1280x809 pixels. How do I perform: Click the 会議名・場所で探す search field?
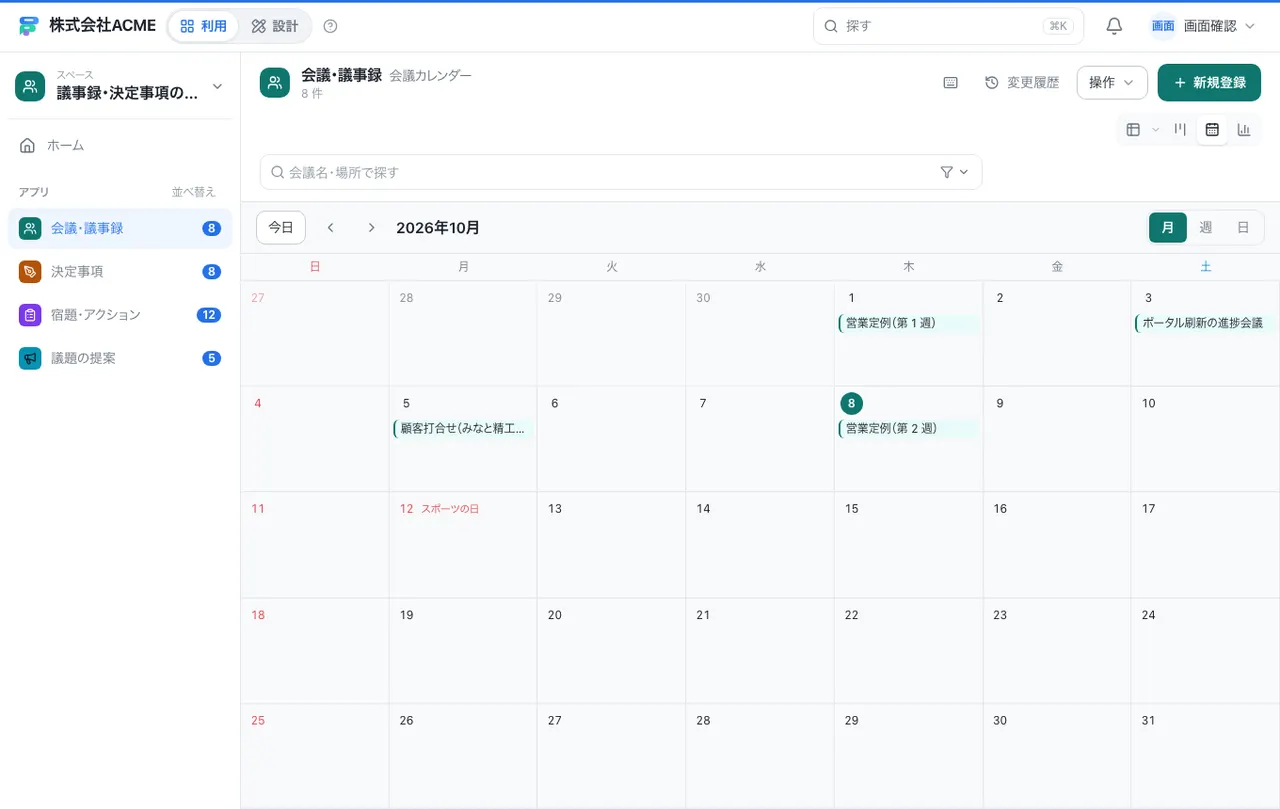click(621, 172)
